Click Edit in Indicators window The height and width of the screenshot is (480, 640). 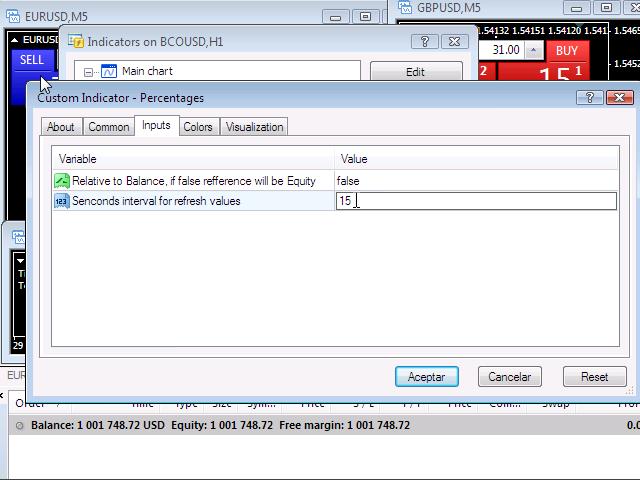coord(416,72)
